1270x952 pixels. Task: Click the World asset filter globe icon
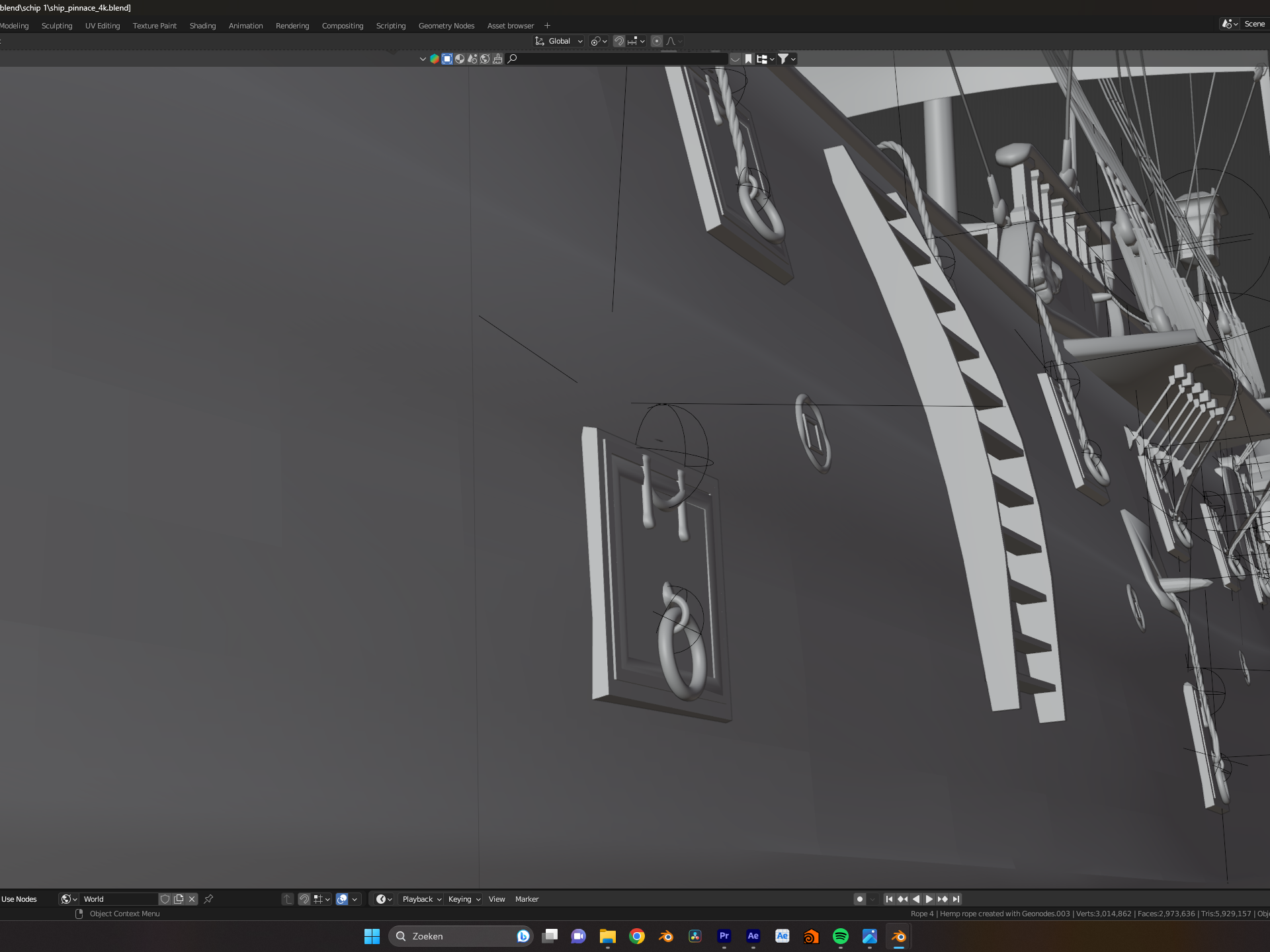(x=485, y=59)
